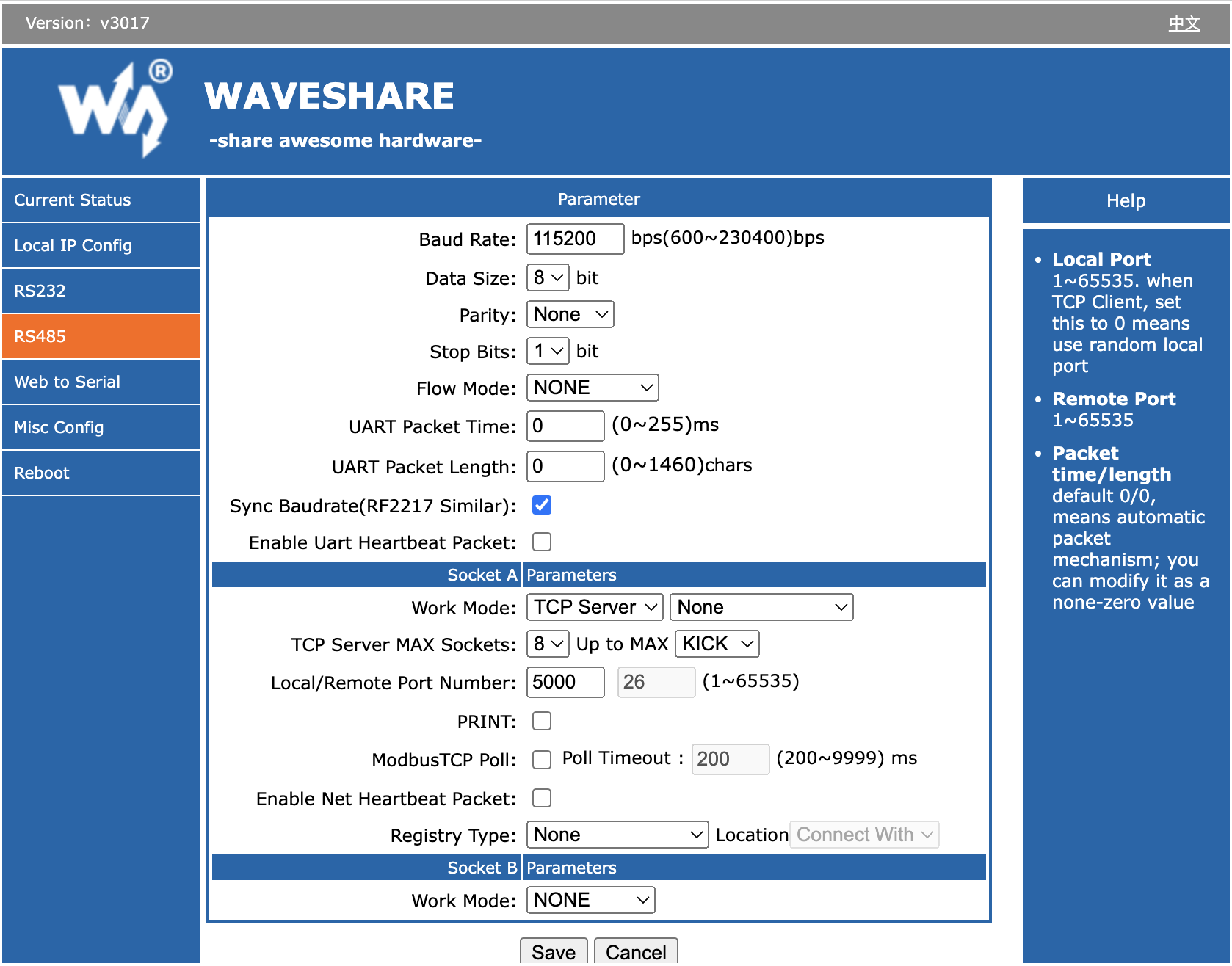Open the Misc Config page
The height and width of the screenshot is (966, 1232).
point(101,427)
